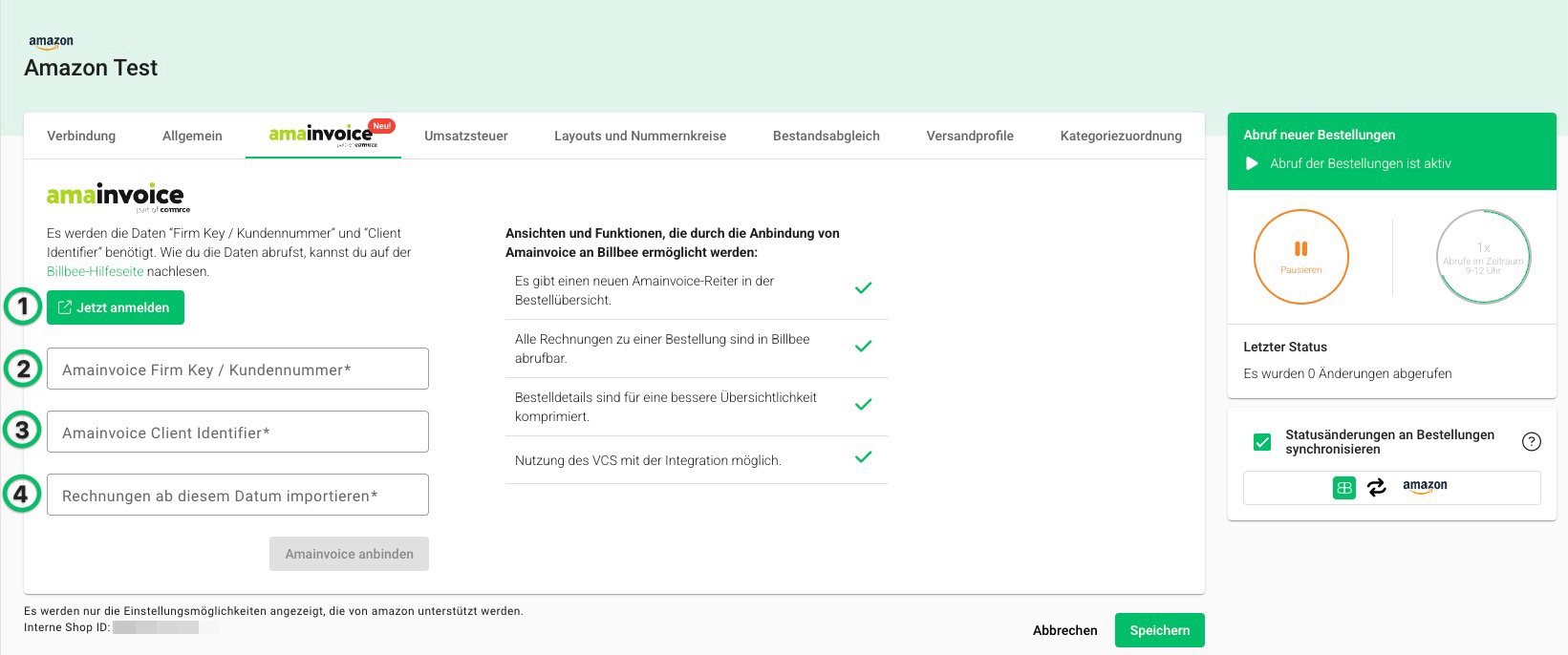Click checkmark beside Nutzung des VCS row

[x=864, y=457]
